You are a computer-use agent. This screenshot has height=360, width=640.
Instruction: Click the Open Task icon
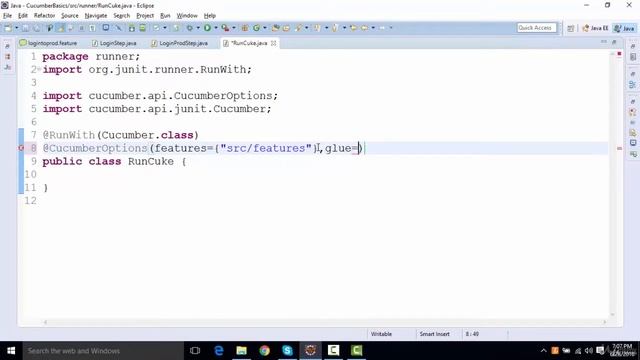286,28
